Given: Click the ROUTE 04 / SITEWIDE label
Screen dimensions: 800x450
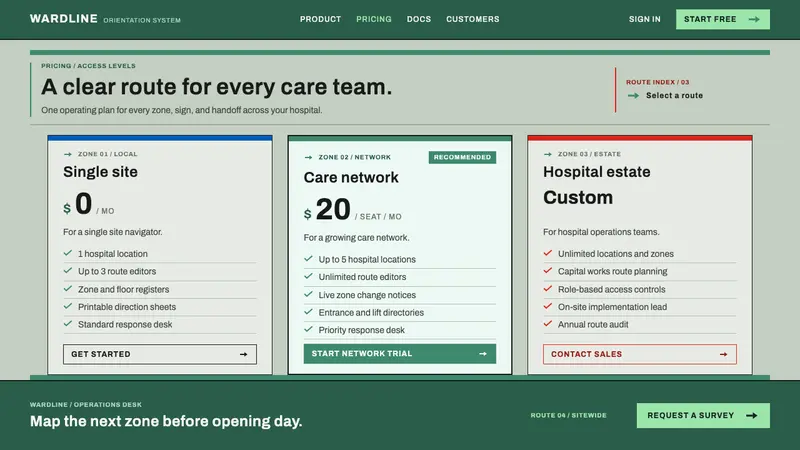Looking at the screenshot, I should pyautogui.click(x=568, y=415).
